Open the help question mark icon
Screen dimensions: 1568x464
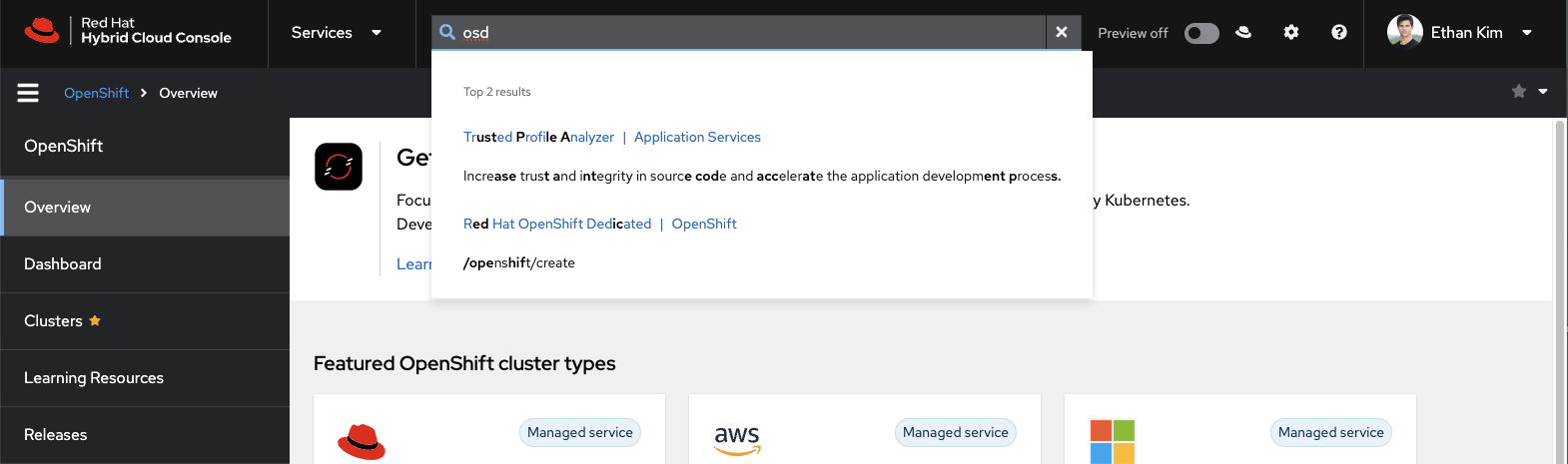1339,32
